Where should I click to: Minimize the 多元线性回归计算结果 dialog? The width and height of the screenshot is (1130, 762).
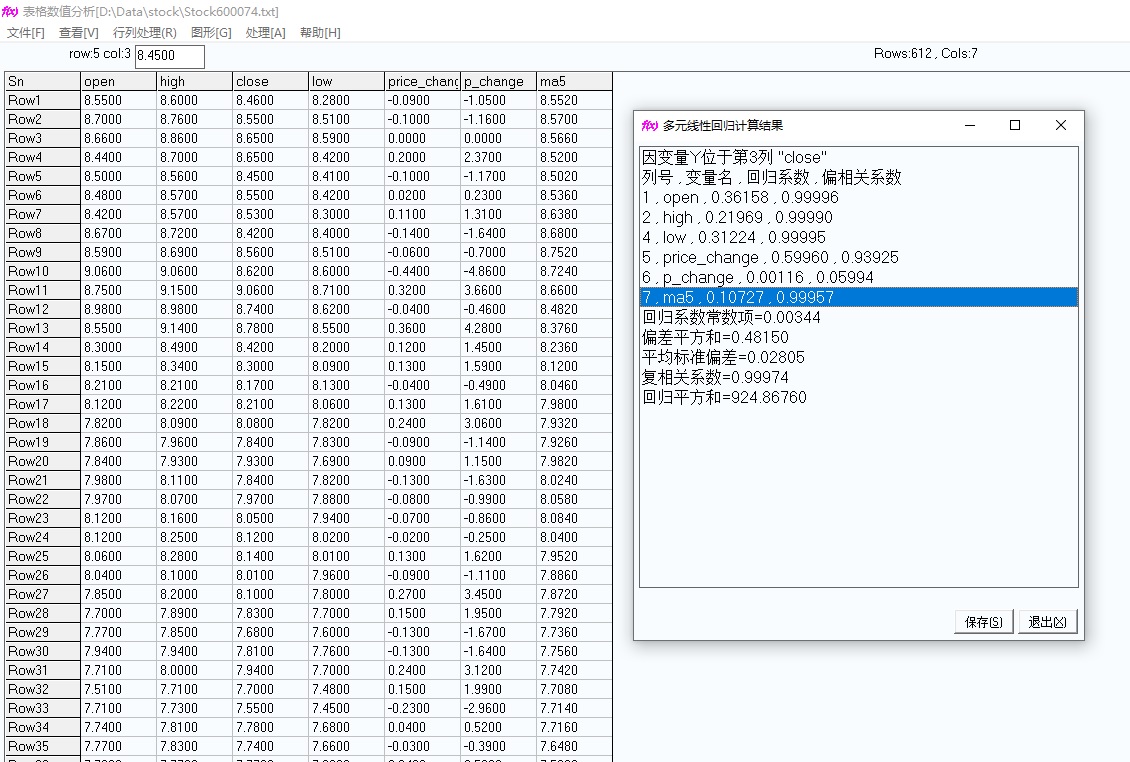point(970,125)
